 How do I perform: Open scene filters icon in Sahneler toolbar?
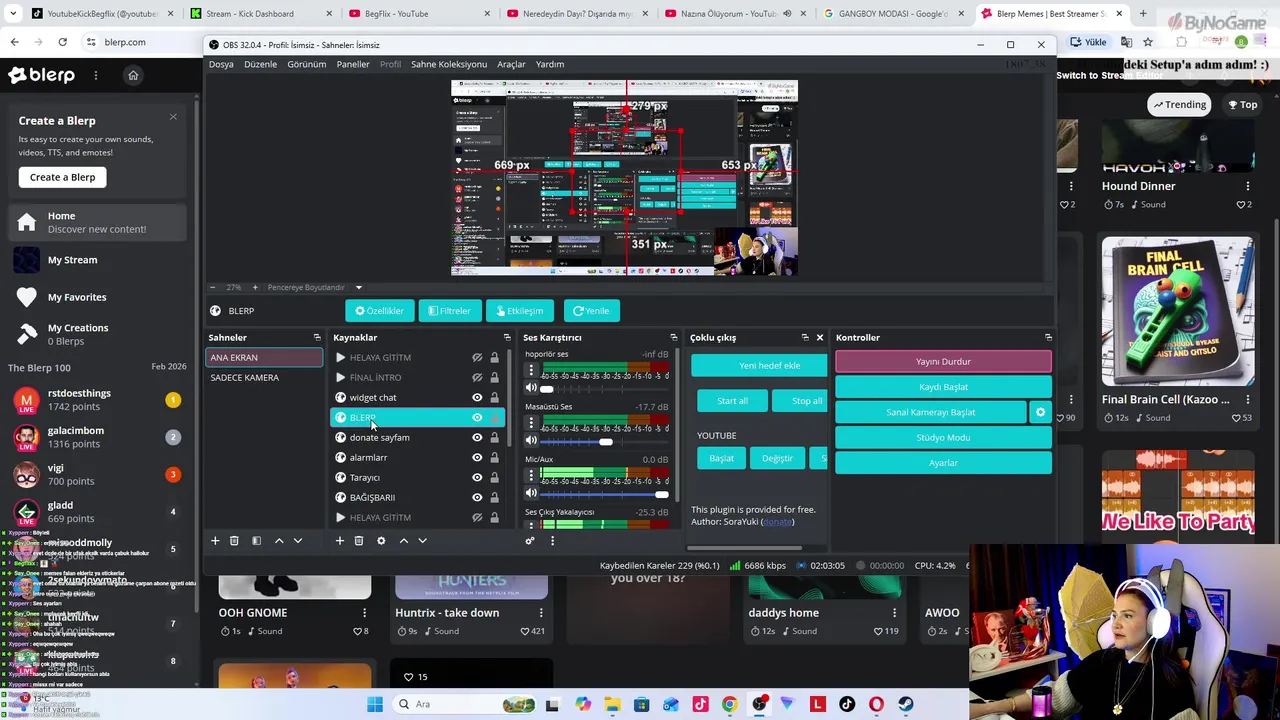256,541
